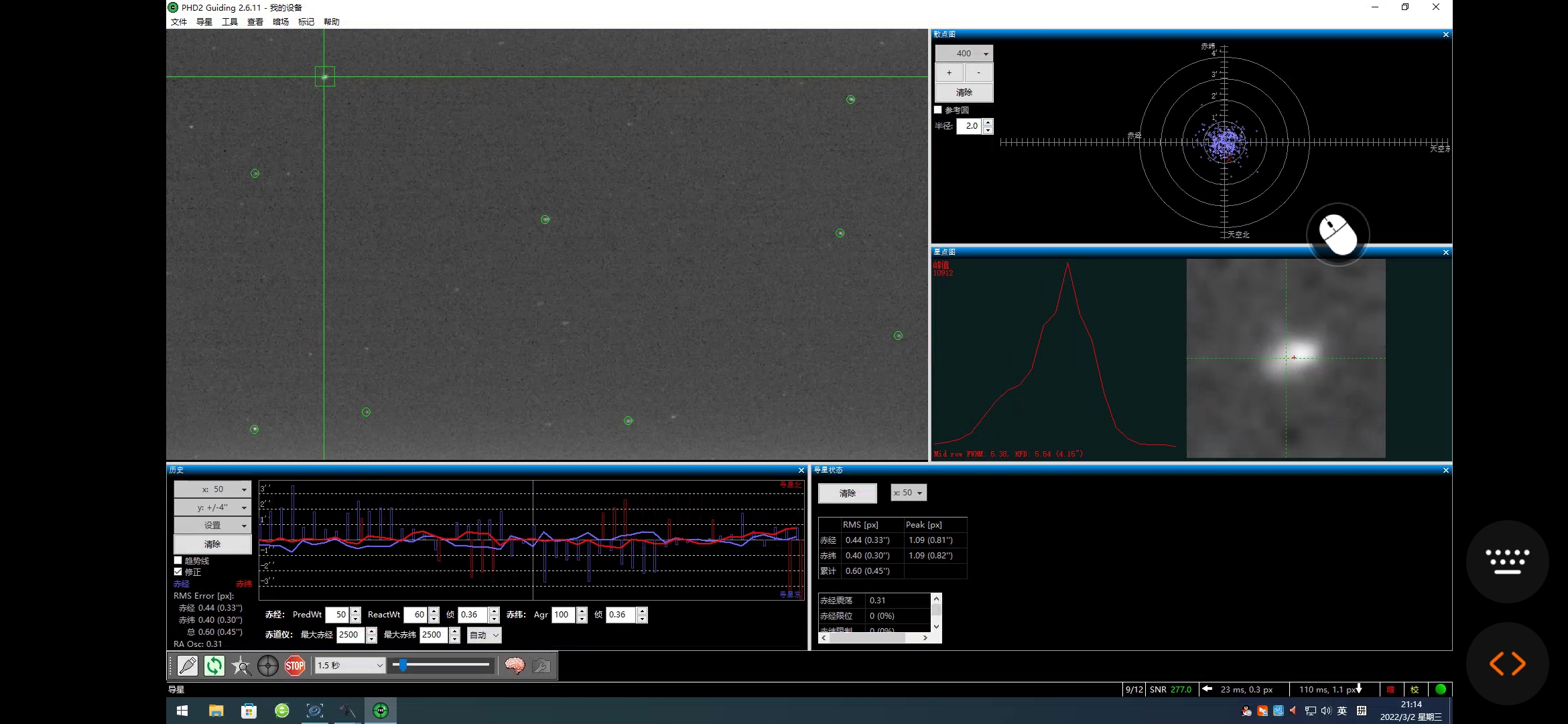The image size is (1568, 724).
Task: Open the telescope mount taskbar icon
Action: tap(347, 711)
